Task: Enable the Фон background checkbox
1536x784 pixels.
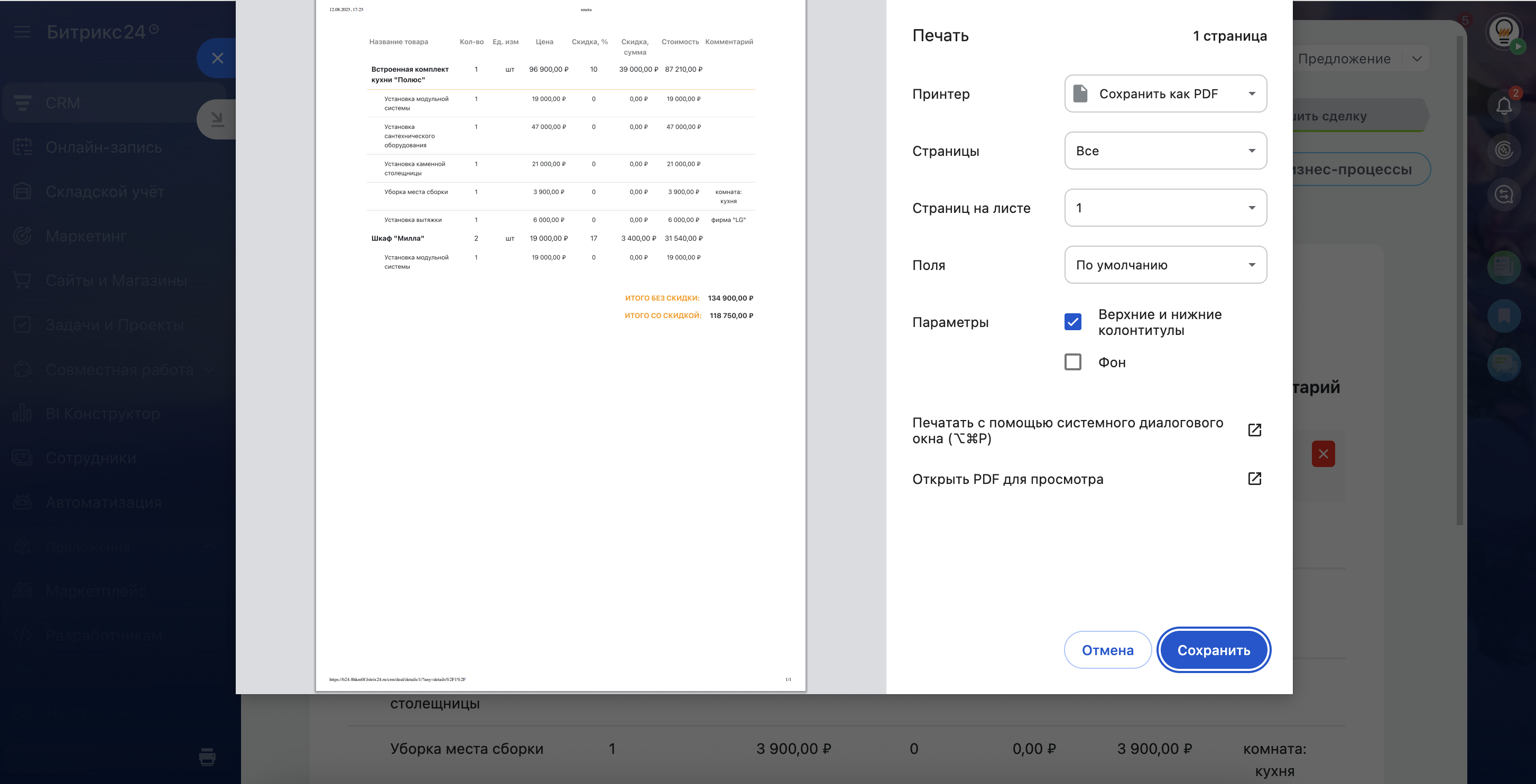Action: click(x=1072, y=362)
